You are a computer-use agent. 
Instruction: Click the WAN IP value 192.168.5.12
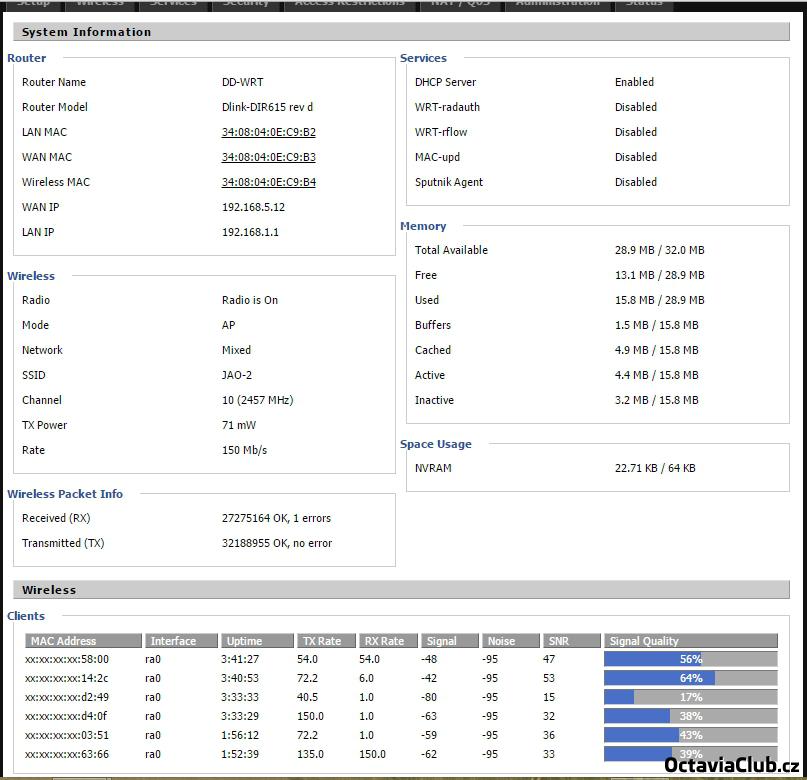pos(253,207)
